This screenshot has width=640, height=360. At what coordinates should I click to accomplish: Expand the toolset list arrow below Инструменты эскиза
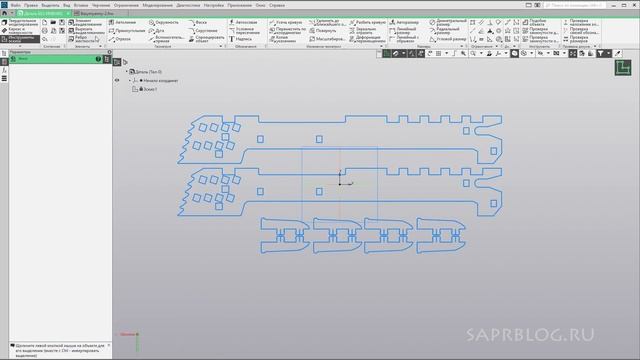[x=20, y=46]
